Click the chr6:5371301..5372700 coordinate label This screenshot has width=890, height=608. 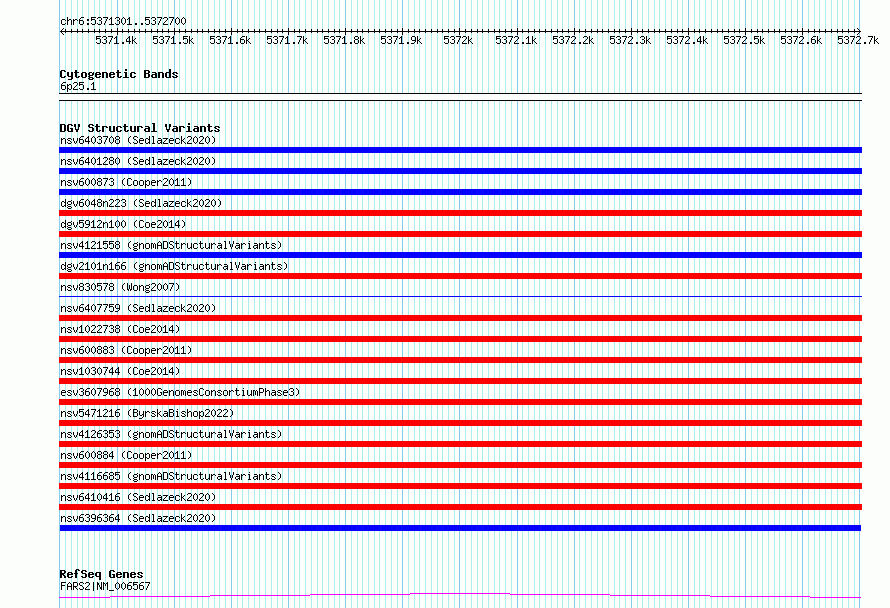[123, 21]
